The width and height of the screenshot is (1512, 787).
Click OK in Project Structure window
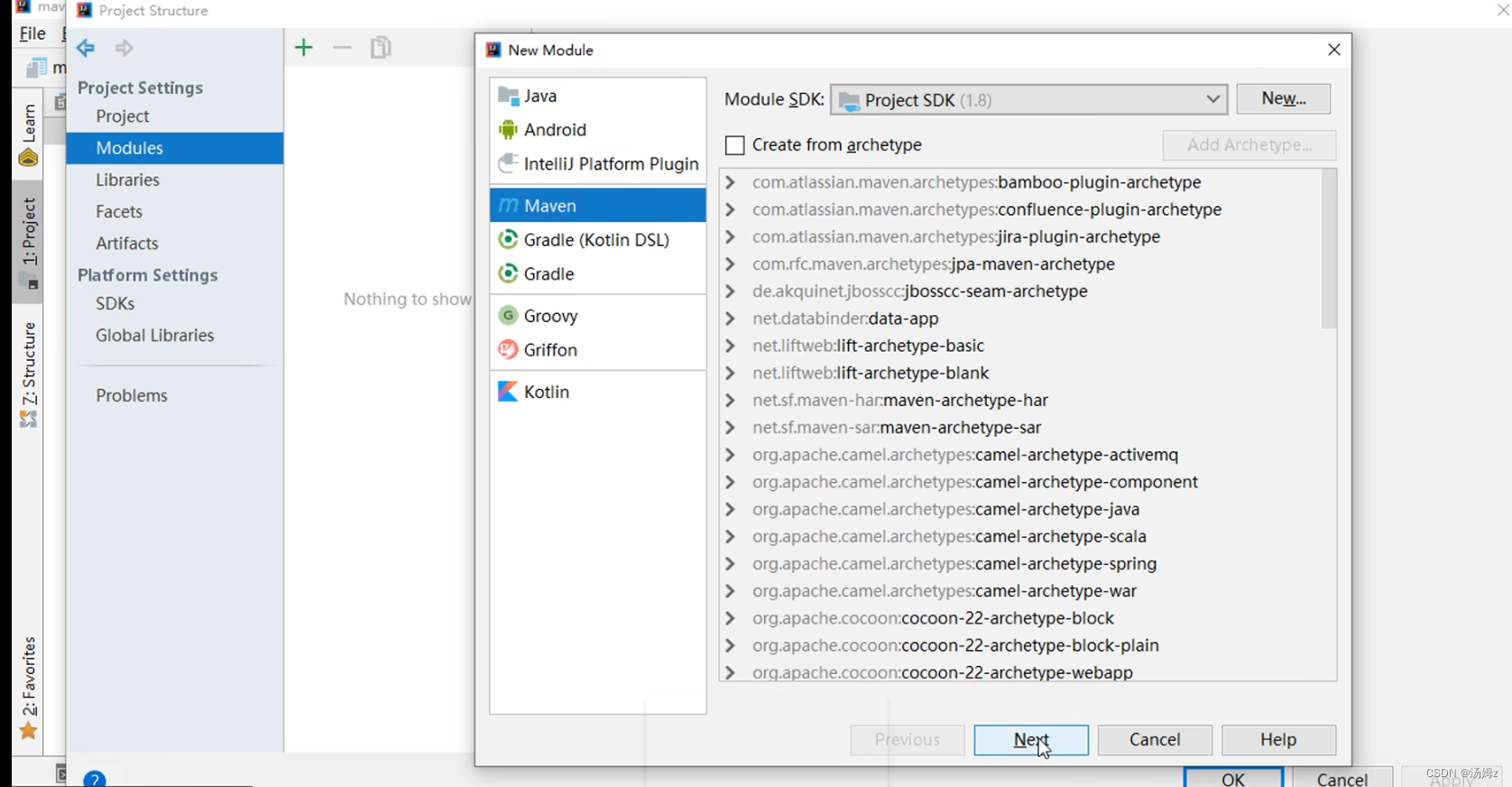[x=1233, y=778]
